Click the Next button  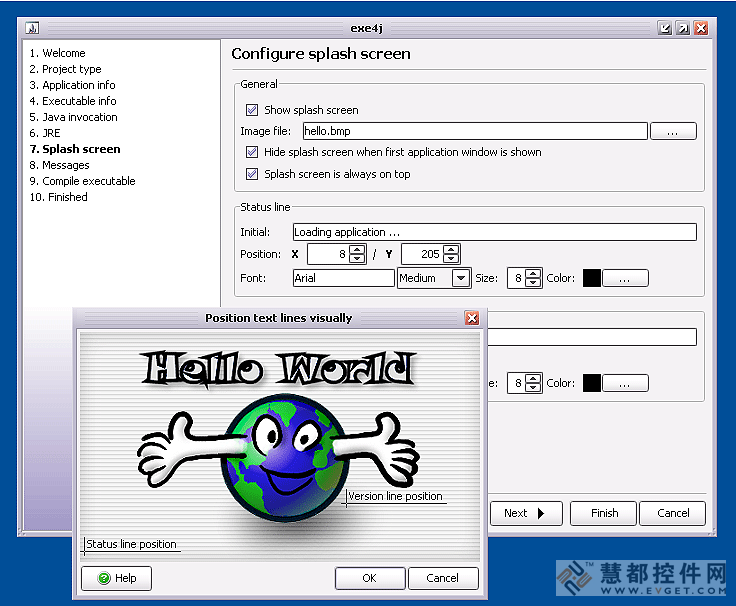[x=526, y=513]
